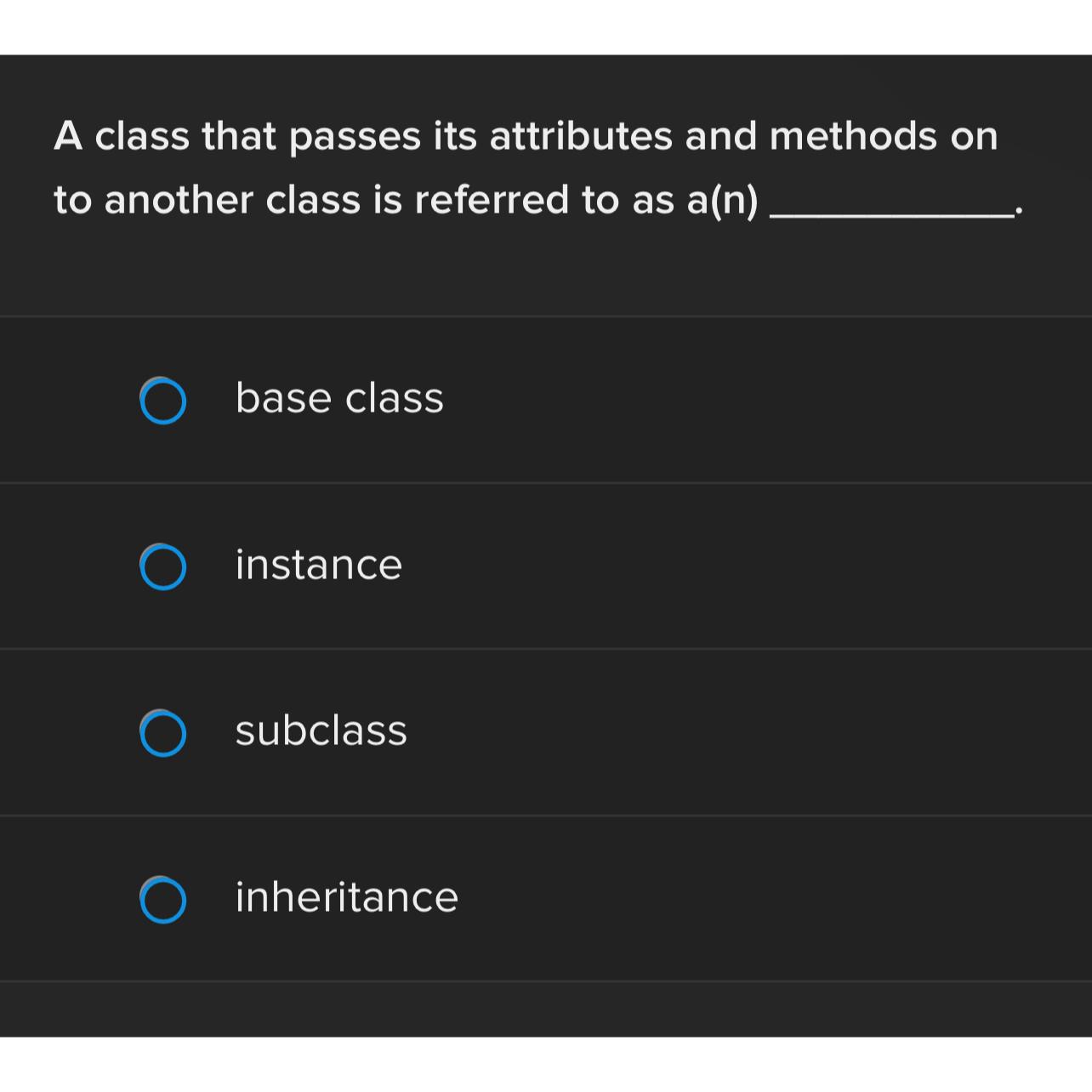Select the 'base class' radio button
This screenshot has width=1092, height=1092.
click(163, 400)
